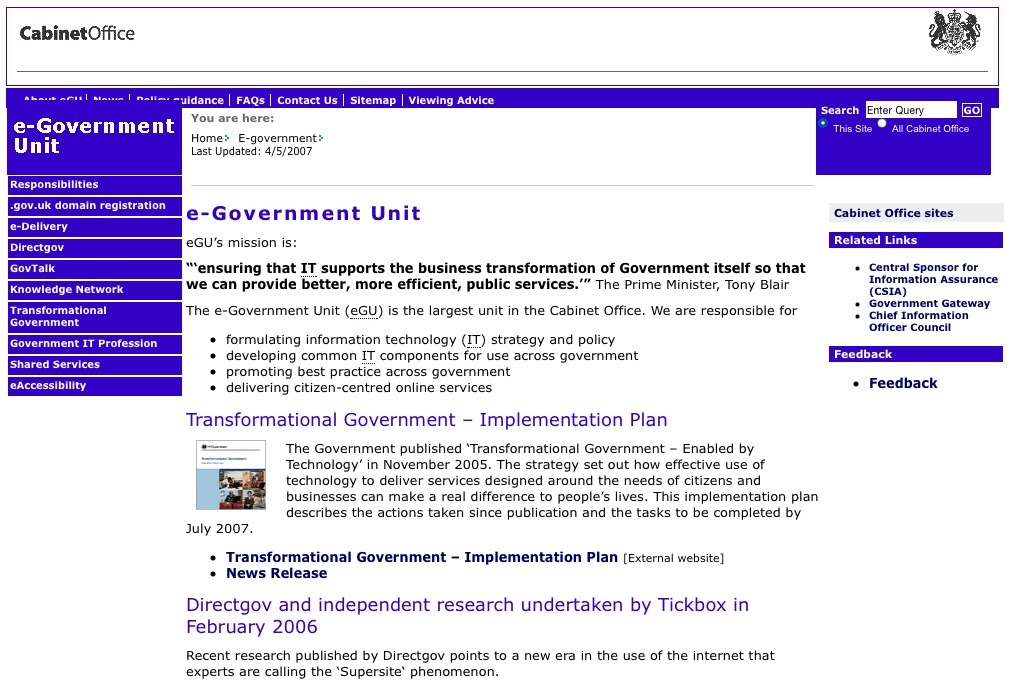Viewport: 1020px width, 684px height.
Task: Click the Cabinet Office logo
Action: click(x=77, y=33)
